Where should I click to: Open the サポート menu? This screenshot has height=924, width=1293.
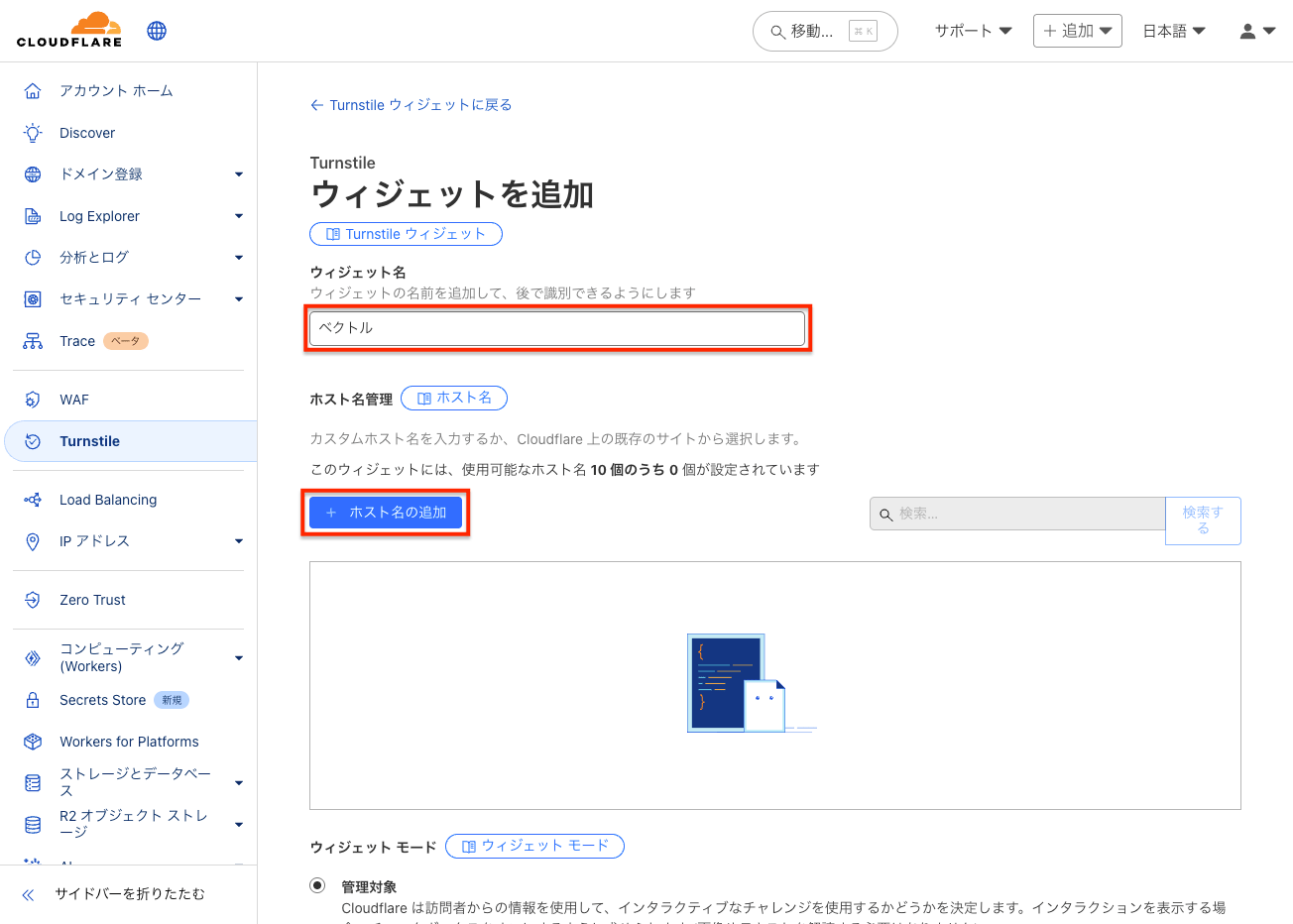click(972, 31)
